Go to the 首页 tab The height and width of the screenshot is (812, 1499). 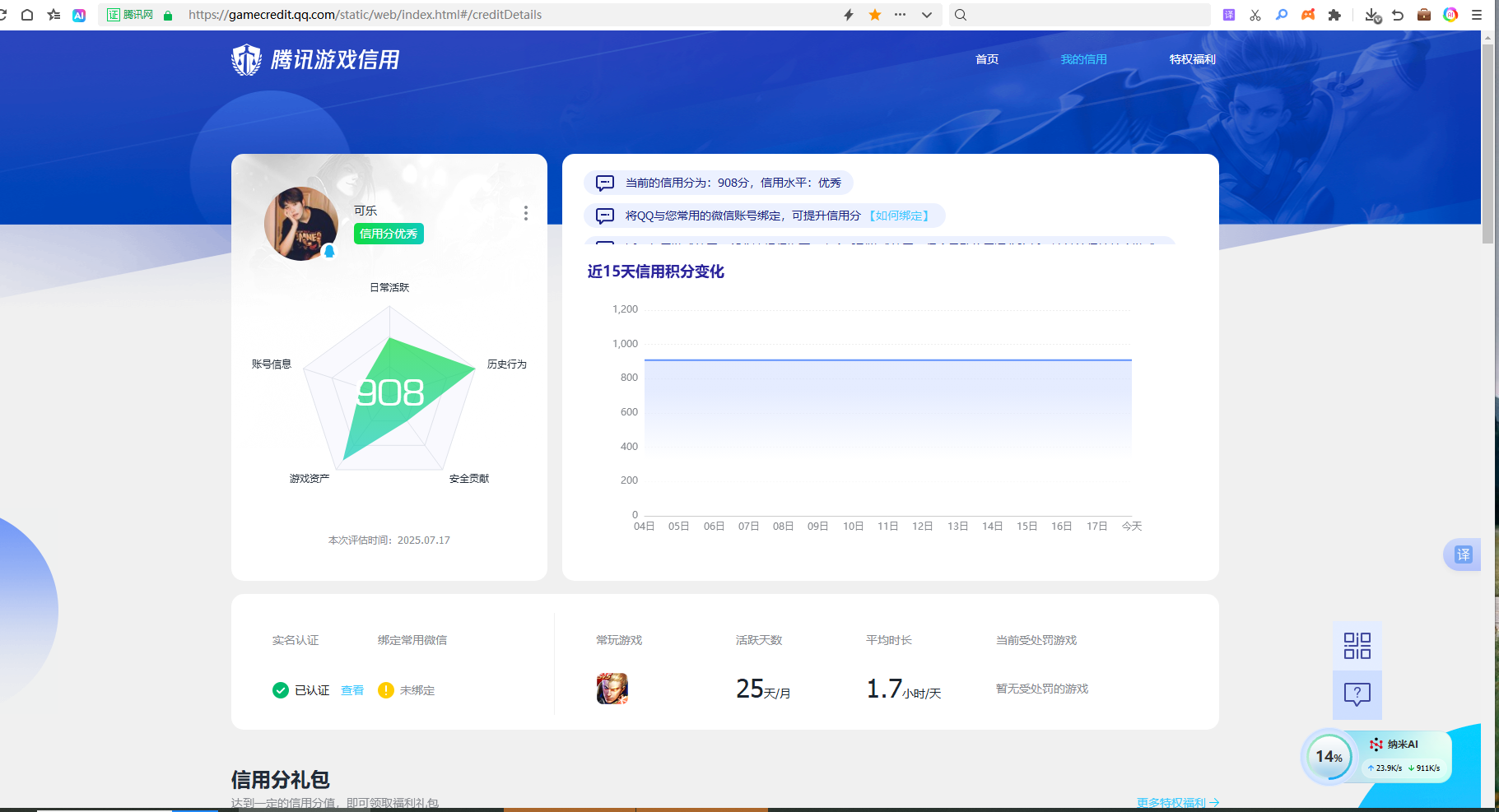tap(987, 59)
